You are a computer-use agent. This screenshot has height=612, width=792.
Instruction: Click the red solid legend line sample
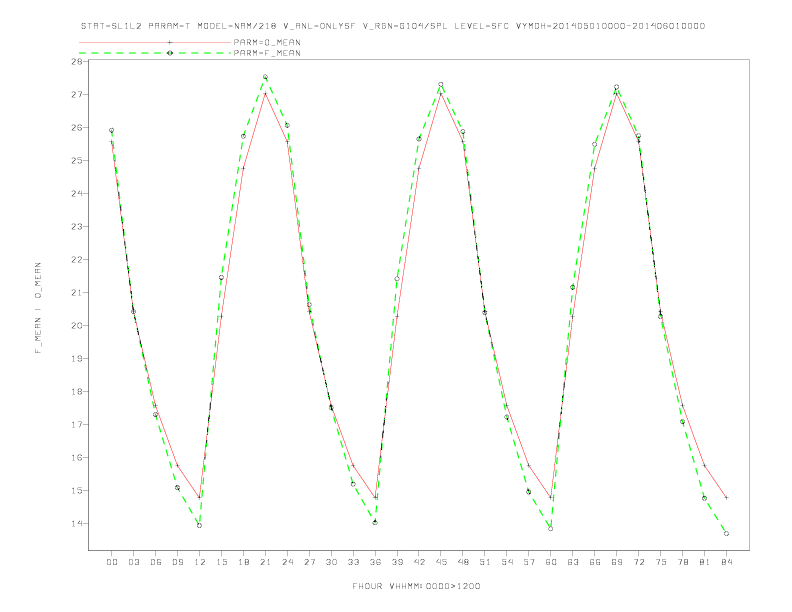tap(155, 42)
